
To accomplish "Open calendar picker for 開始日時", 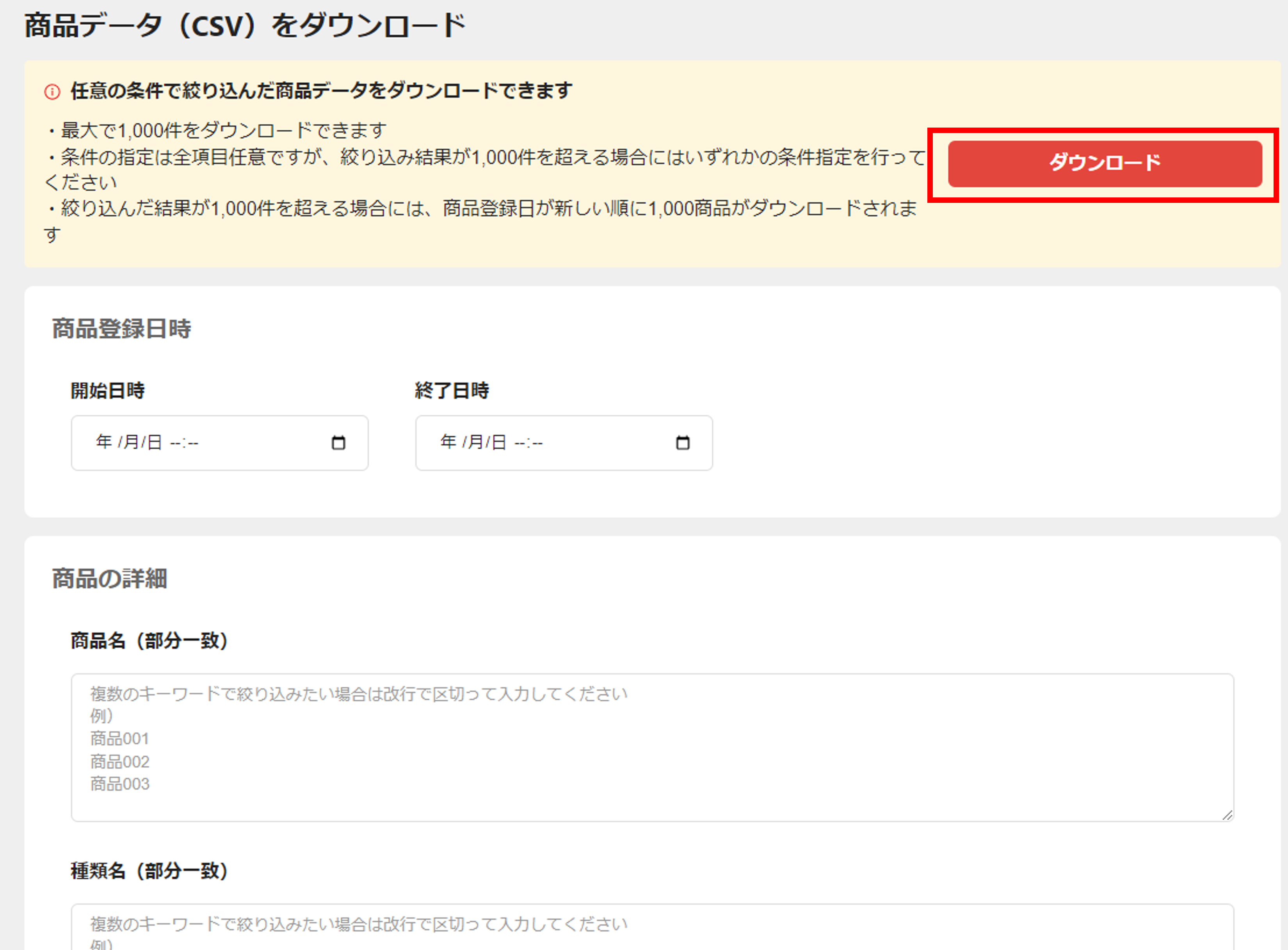I will coord(338,443).
